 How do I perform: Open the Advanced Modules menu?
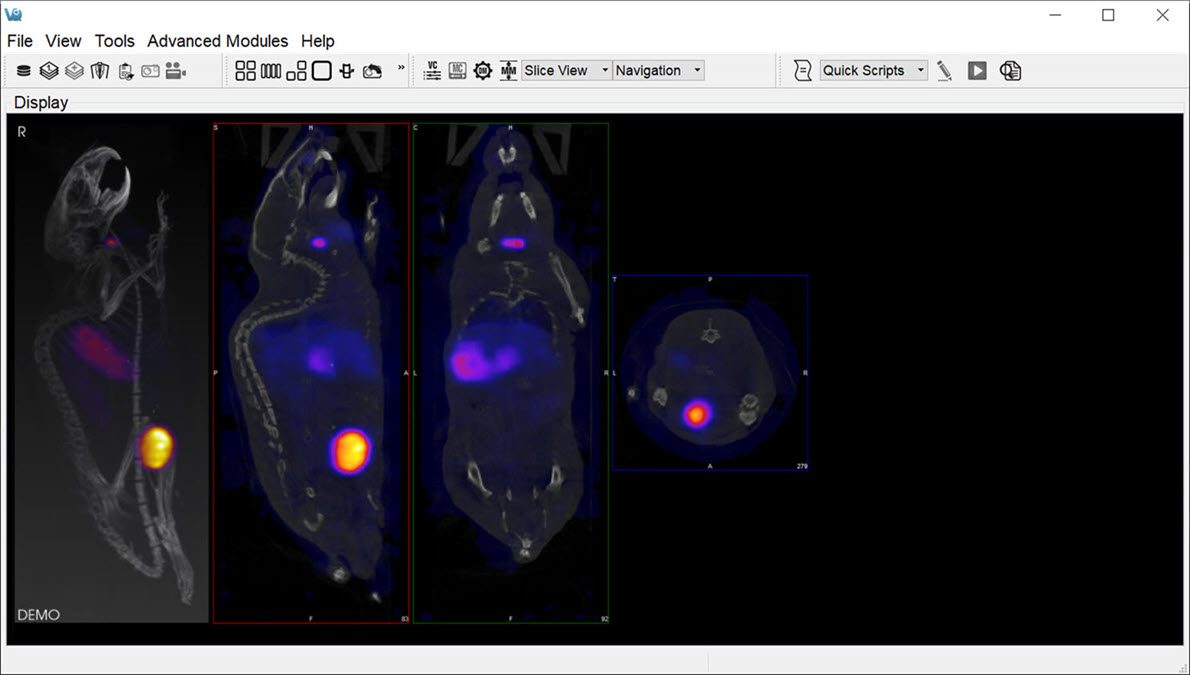coord(217,41)
